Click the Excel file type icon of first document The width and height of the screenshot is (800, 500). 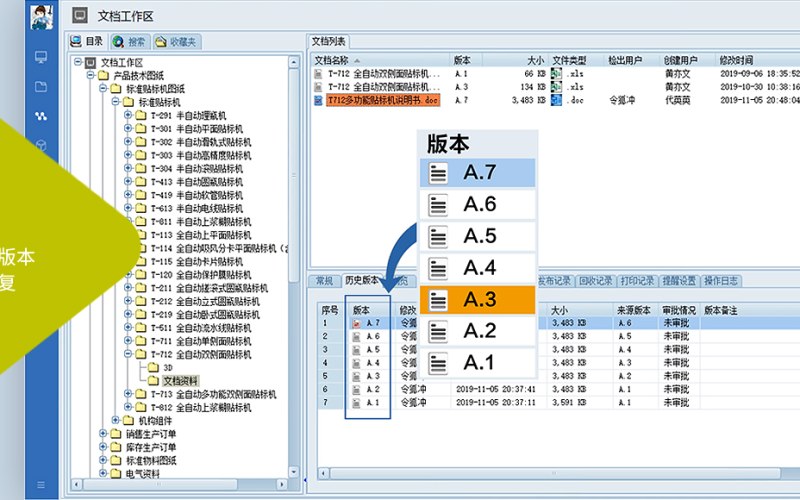(x=556, y=73)
